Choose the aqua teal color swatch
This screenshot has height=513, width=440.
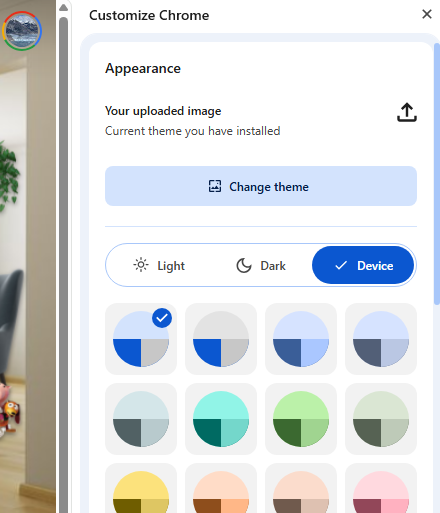pos(221,419)
